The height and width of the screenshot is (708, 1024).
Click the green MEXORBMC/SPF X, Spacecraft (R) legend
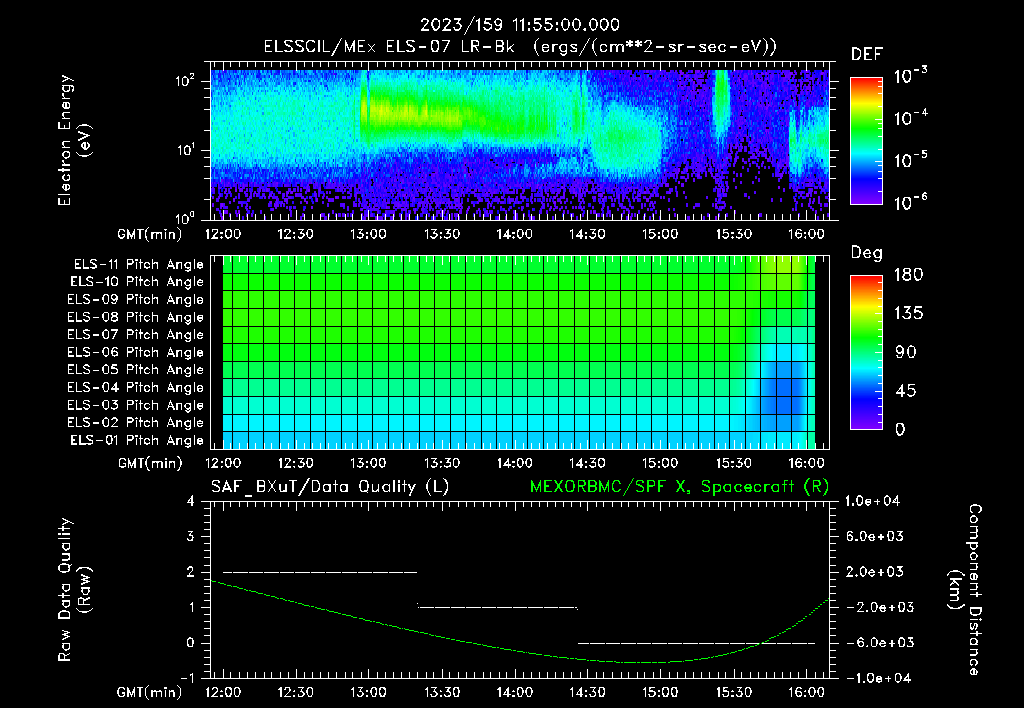(679, 487)
